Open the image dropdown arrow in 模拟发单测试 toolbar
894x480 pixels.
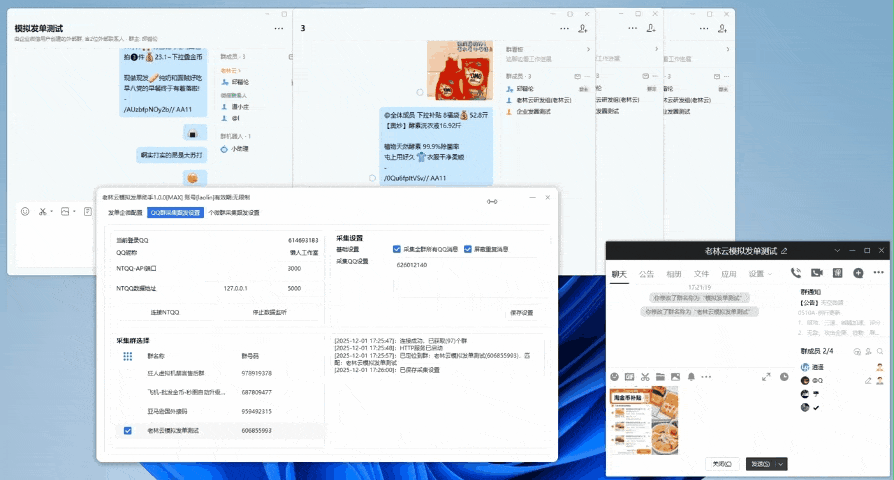[x=74, y=211]
